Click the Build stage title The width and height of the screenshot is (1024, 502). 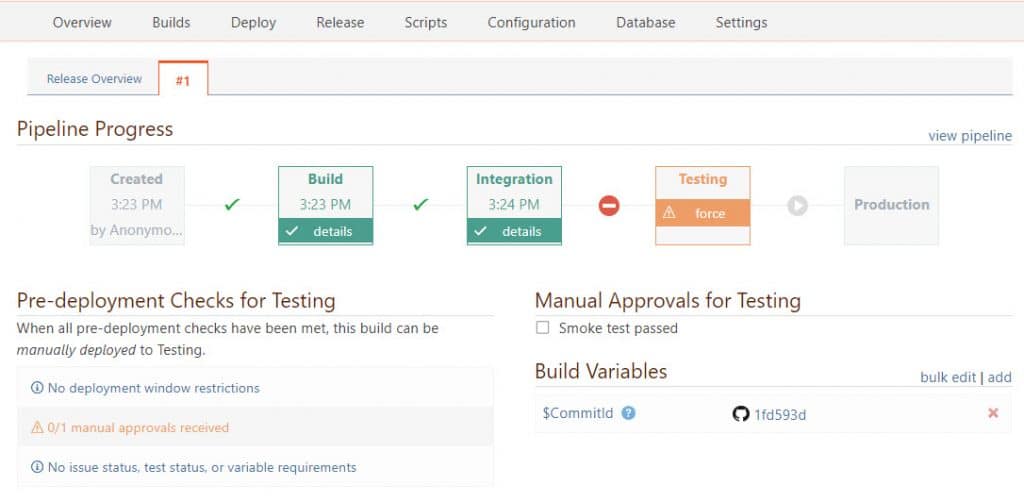(325, 179)
